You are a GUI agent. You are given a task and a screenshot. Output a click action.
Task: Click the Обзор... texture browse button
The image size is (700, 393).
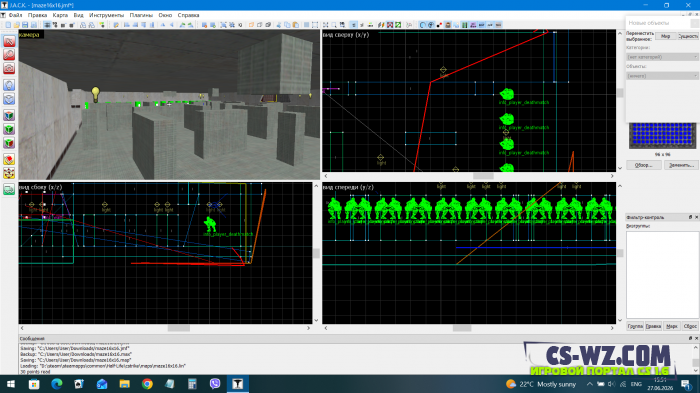(643, 165)
